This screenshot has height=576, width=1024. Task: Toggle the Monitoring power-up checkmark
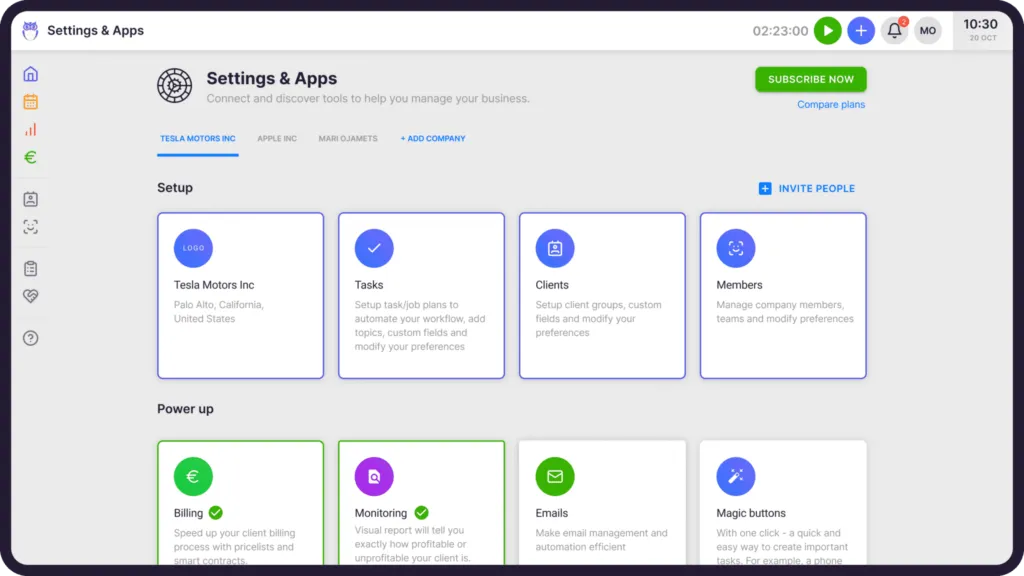(x=421, y=513)
